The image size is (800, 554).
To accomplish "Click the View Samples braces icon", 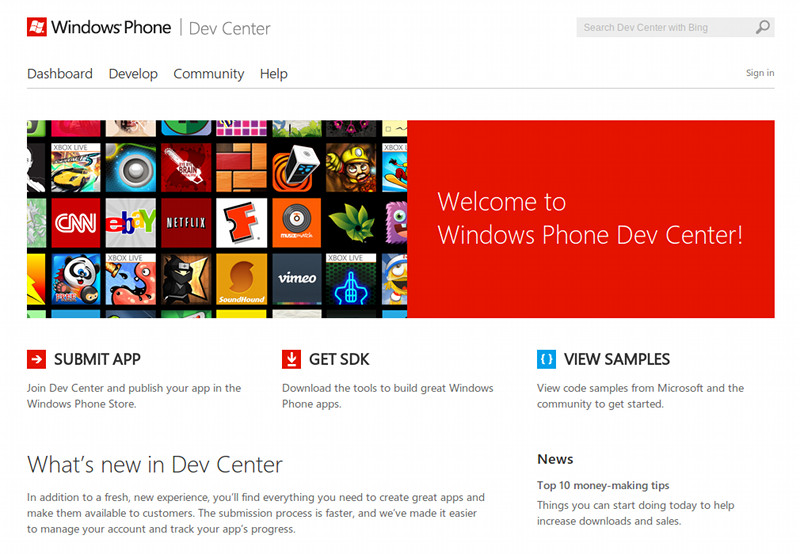I will [x=546, y=359].
